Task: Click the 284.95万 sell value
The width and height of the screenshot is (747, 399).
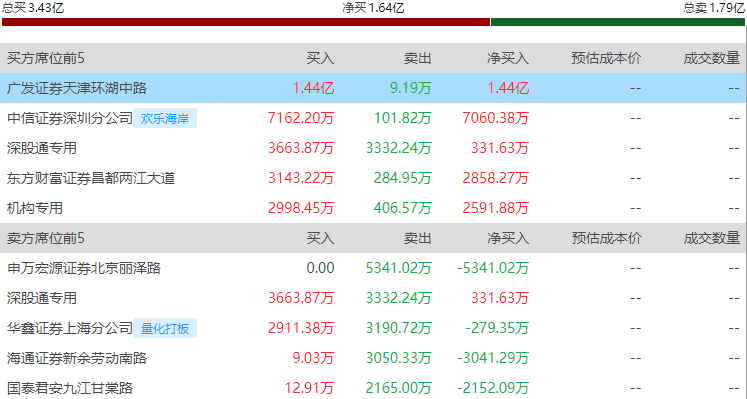Action: point(403,178)
